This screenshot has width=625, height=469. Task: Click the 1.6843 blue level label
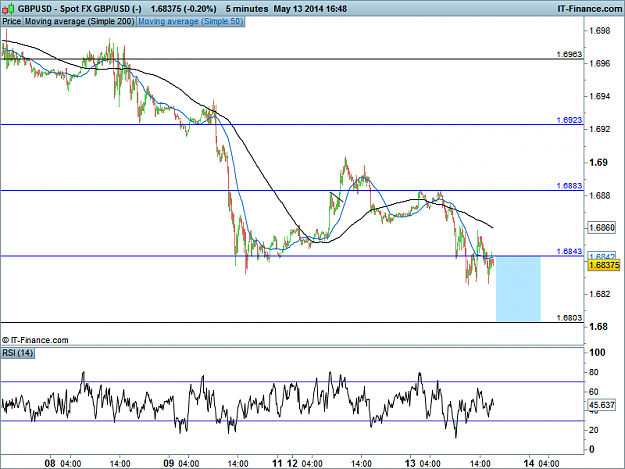(569, 251)
